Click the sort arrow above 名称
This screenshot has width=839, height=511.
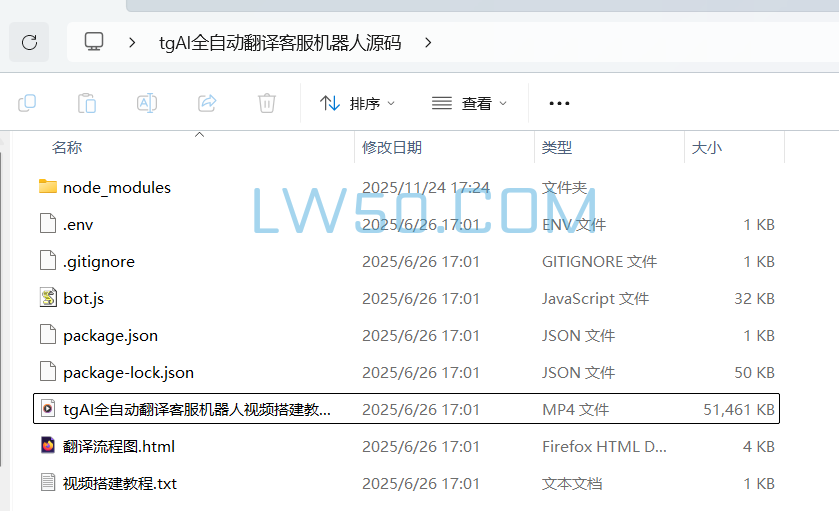(200, 134)
